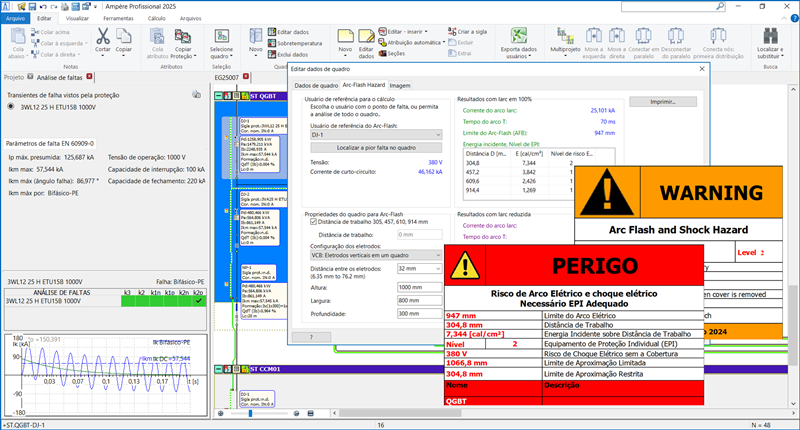This screenshot has height=430, width=800.
Task: Click the yellow Novo note icon
Action: (x=345, y=36)
